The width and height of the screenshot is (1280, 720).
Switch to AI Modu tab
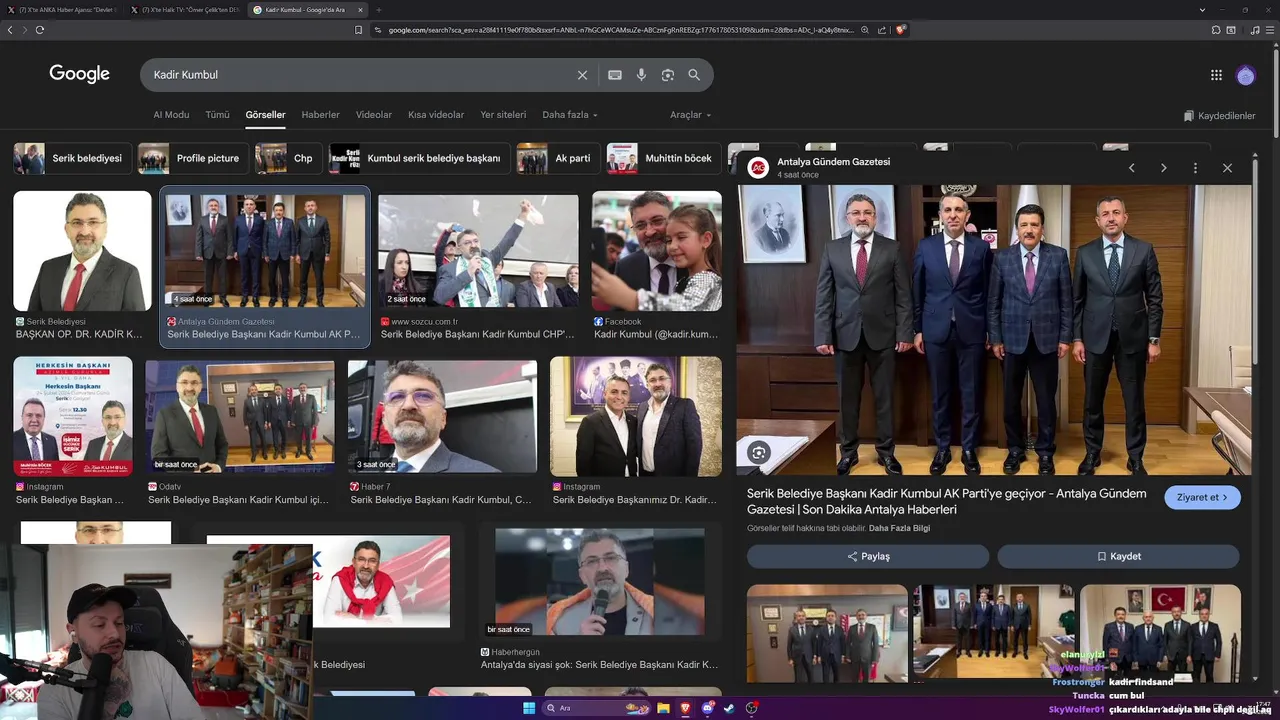(x=171, y=115)
